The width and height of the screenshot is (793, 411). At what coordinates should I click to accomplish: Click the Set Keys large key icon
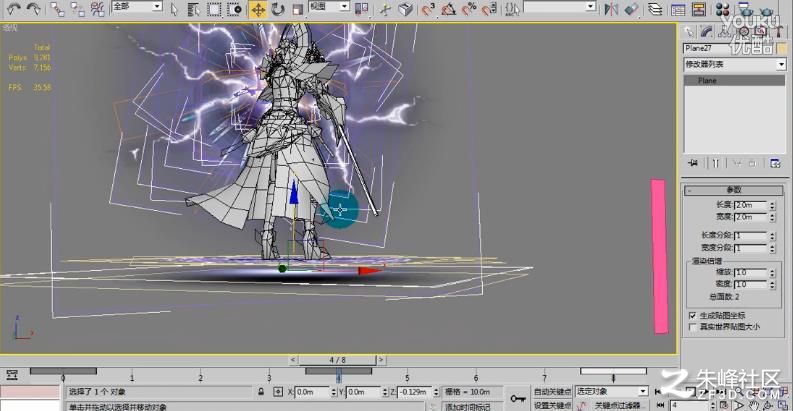click(x=518, y=398)
